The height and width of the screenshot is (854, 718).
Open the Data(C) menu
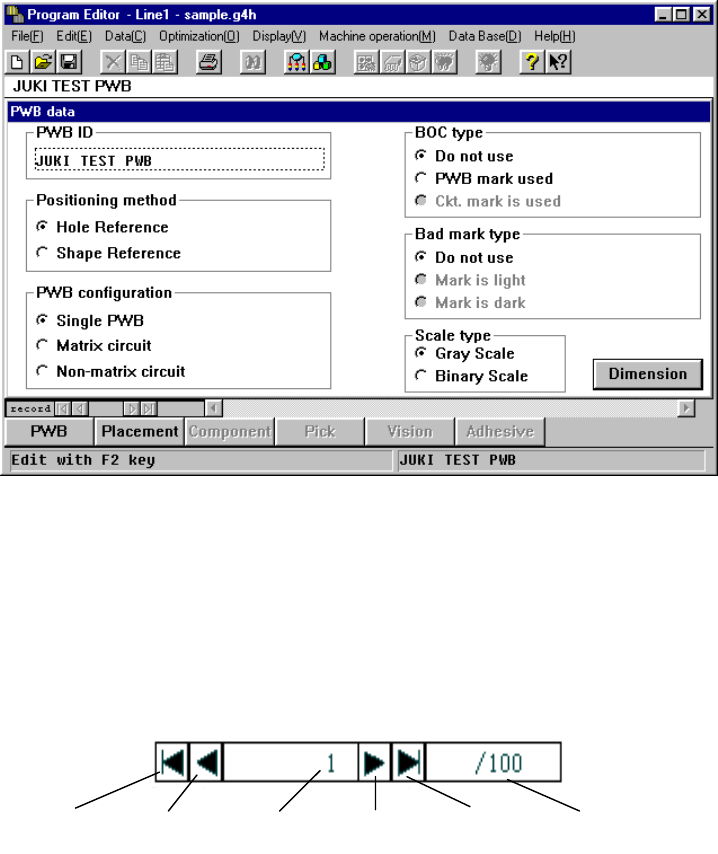125,36
